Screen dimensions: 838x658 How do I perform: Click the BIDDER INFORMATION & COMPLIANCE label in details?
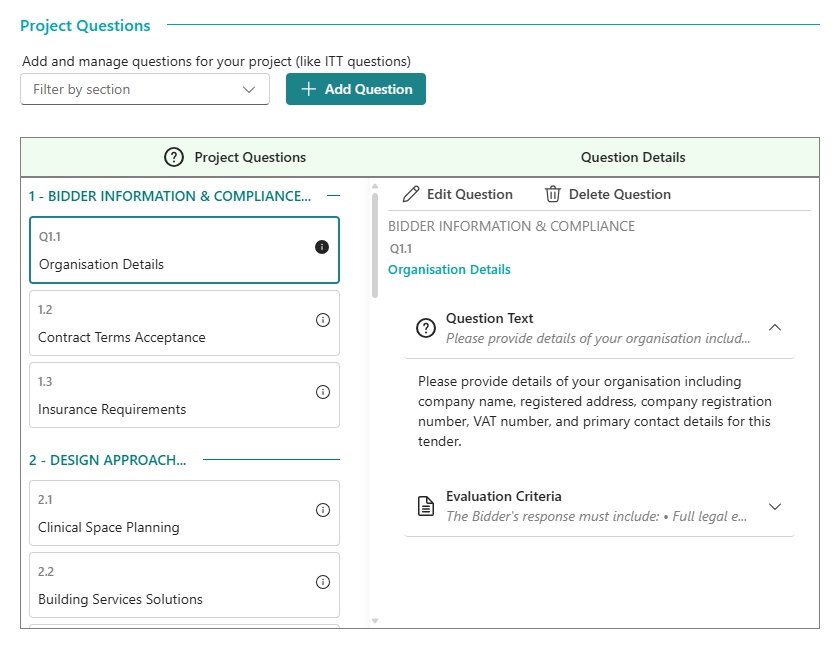coord(511,226)
